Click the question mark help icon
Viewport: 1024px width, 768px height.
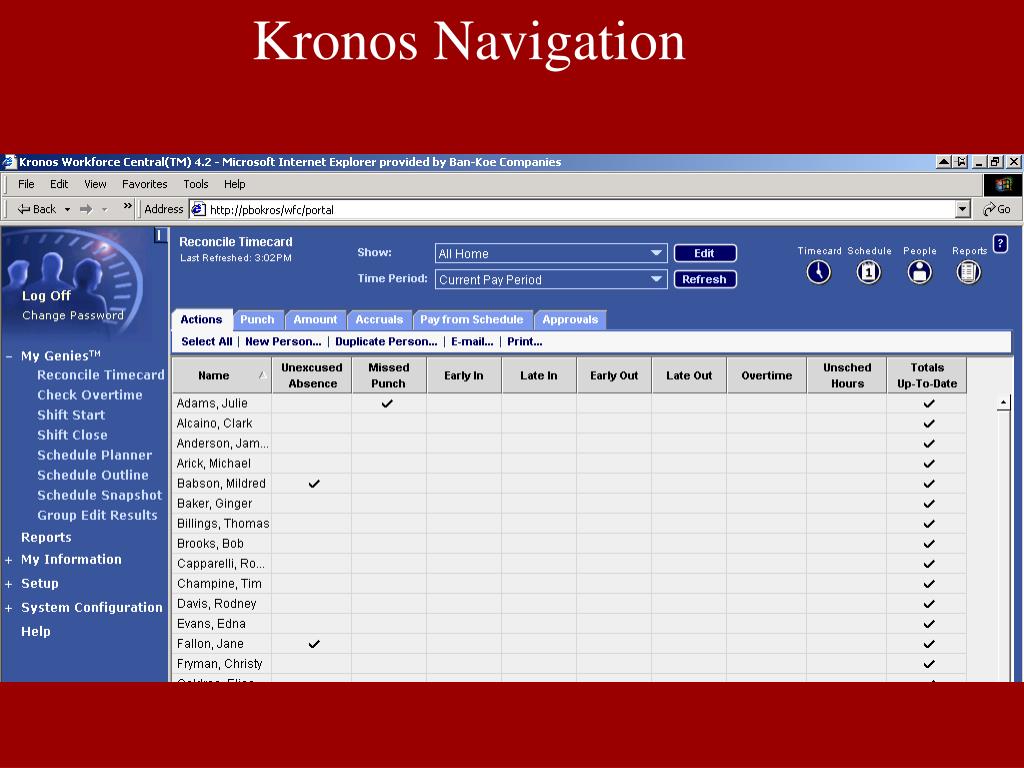[x=1000, y=244]
